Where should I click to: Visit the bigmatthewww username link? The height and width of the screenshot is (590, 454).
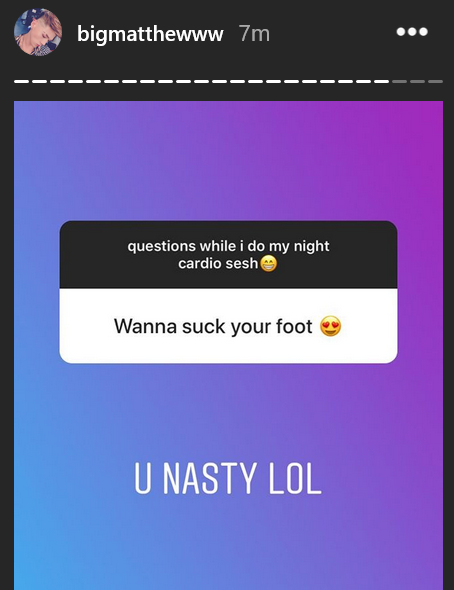click(150, 34)
